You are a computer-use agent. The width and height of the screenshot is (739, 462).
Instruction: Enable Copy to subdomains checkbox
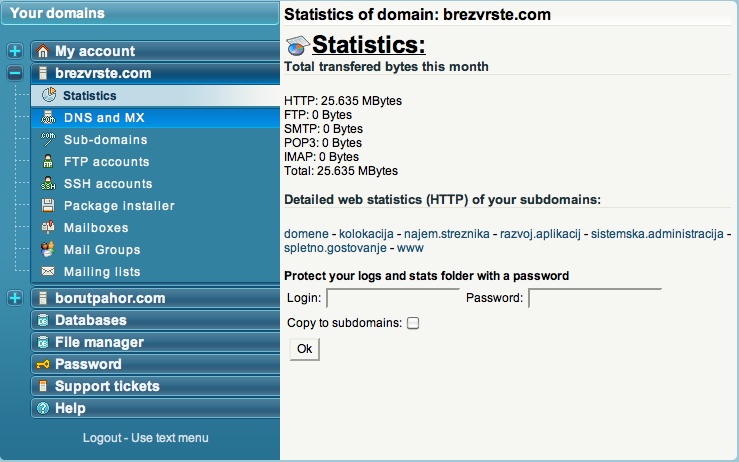pyautogui.click(x=413, y=323)
